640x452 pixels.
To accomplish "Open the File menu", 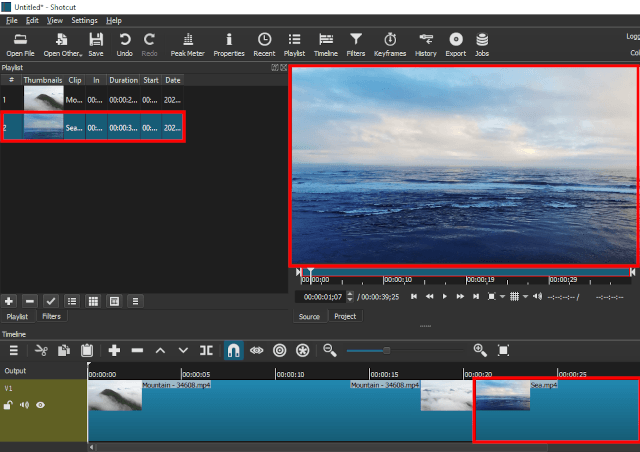I will (x=12, y=20).
